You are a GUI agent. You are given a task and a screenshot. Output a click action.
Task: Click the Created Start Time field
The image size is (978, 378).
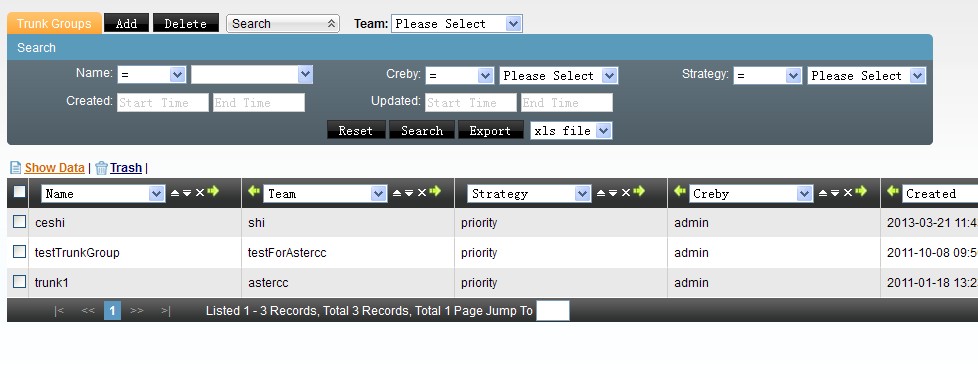[x=163, y=103]
